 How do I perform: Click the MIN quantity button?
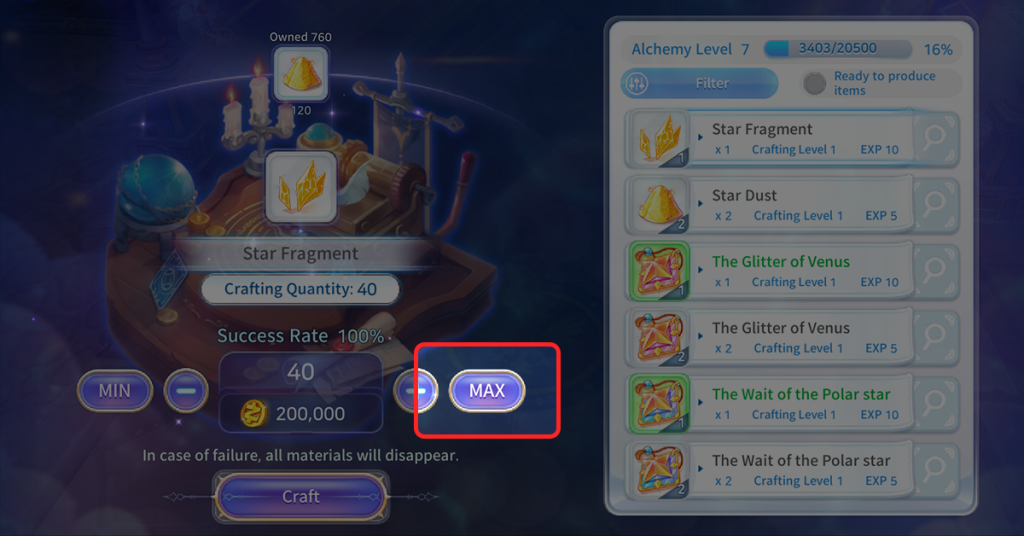[x=115, y=390]
